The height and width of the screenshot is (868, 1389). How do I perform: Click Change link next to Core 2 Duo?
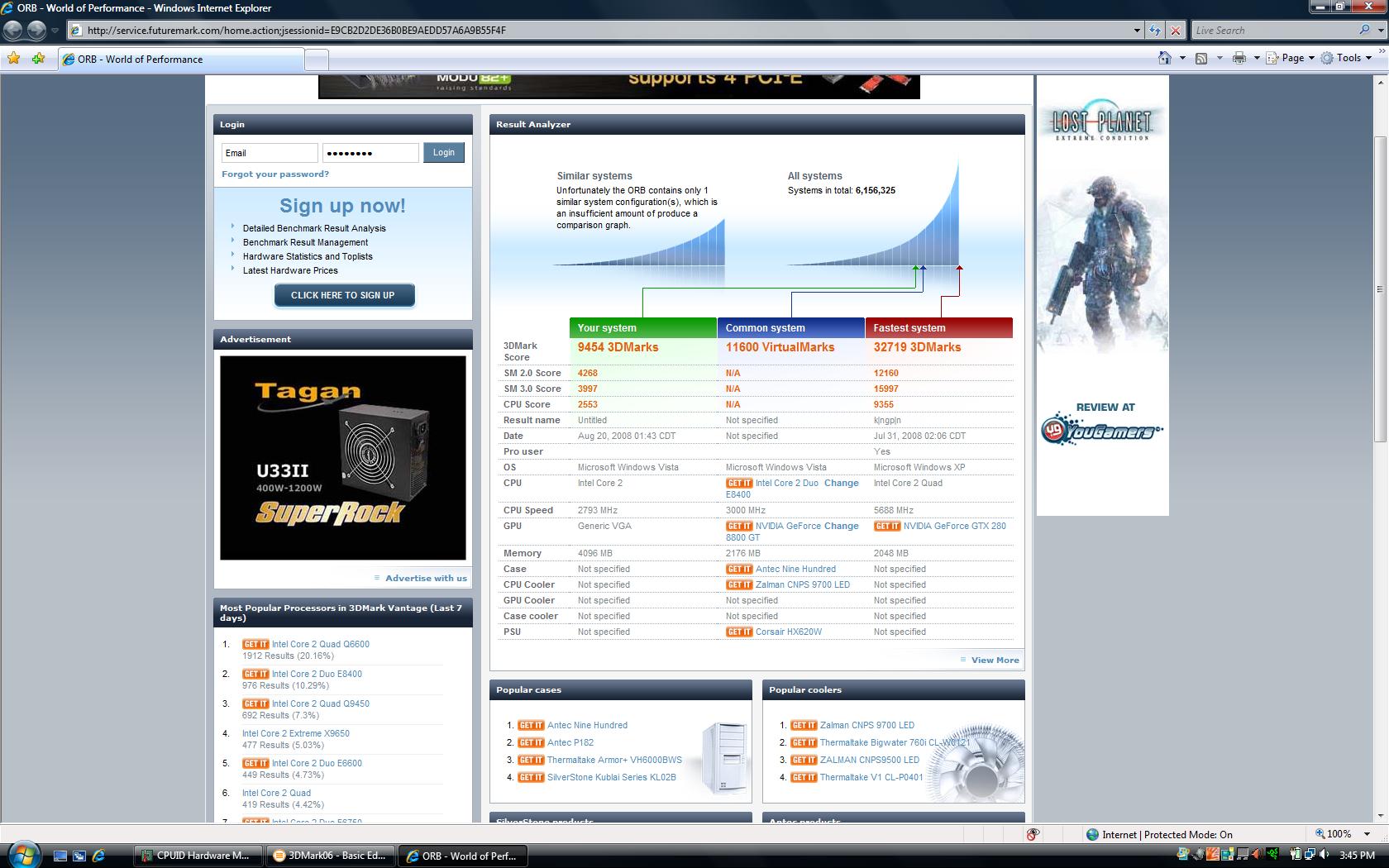(842, 483)
